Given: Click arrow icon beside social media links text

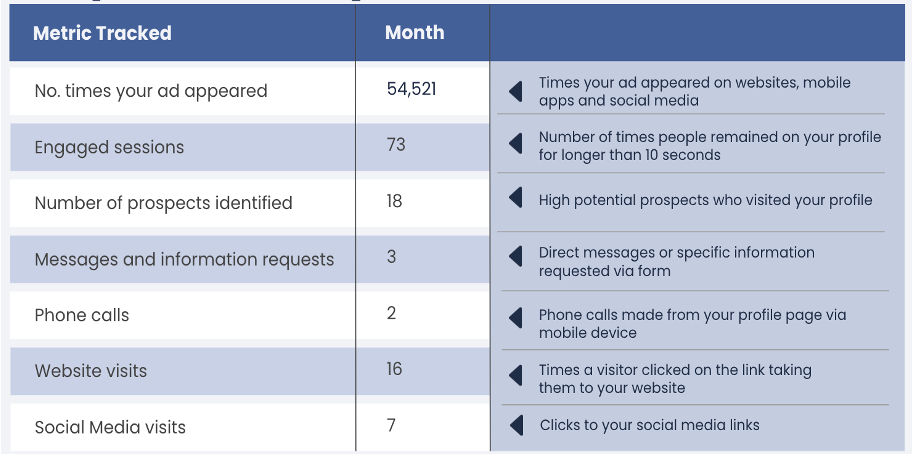Looking at the screenshot, I should [x=516, y=425].
